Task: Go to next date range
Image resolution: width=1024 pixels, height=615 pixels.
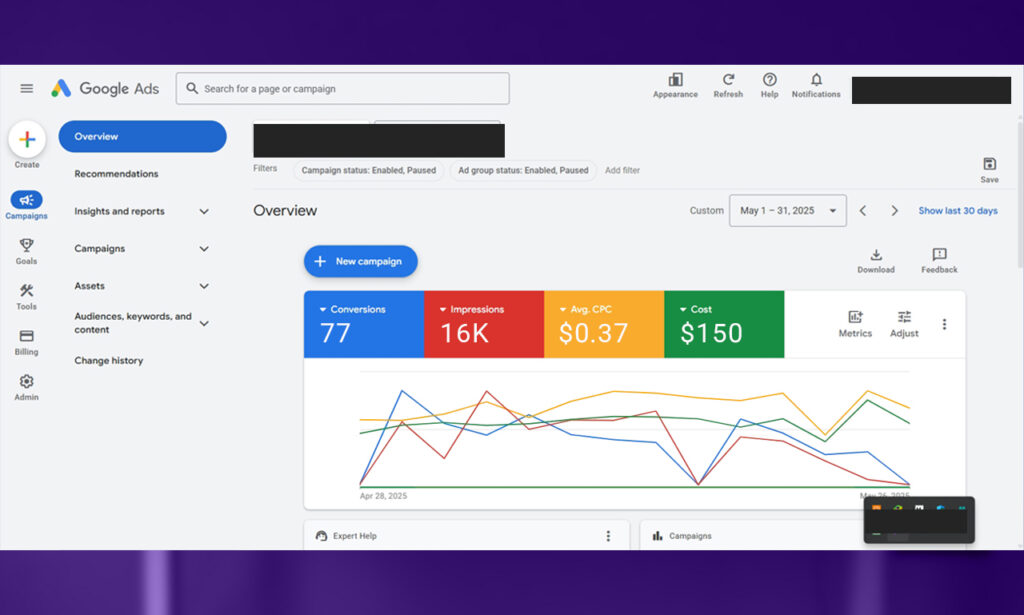Action: click(x=895, y=211)
